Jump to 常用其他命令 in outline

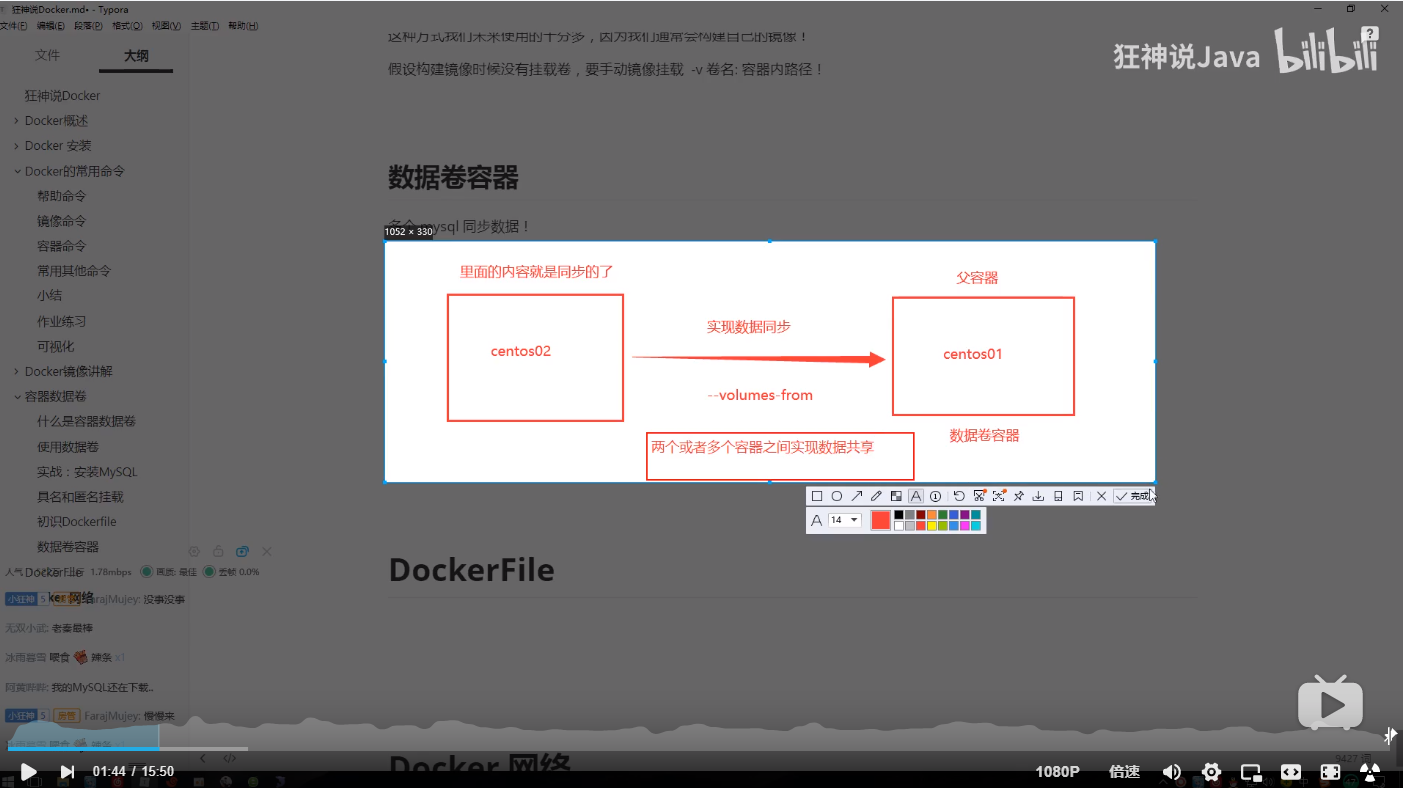tap(74, 271)
